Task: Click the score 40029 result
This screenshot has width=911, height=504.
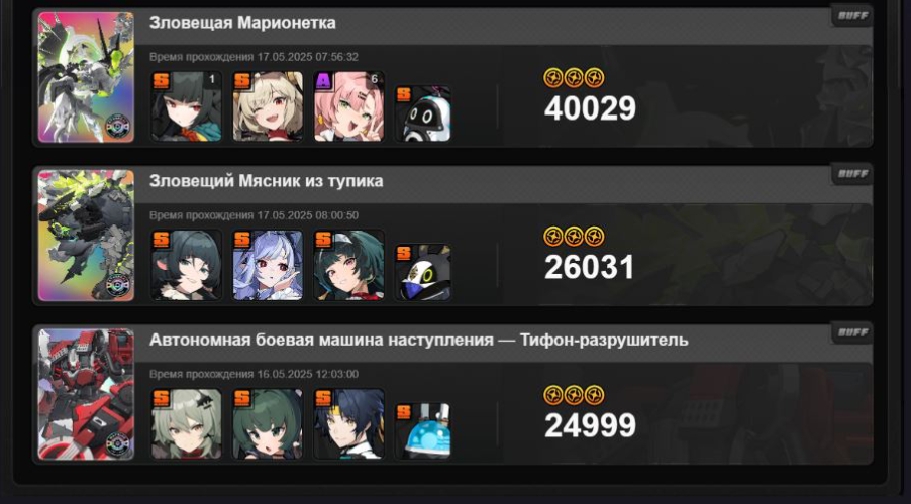Action: [589, 109]
